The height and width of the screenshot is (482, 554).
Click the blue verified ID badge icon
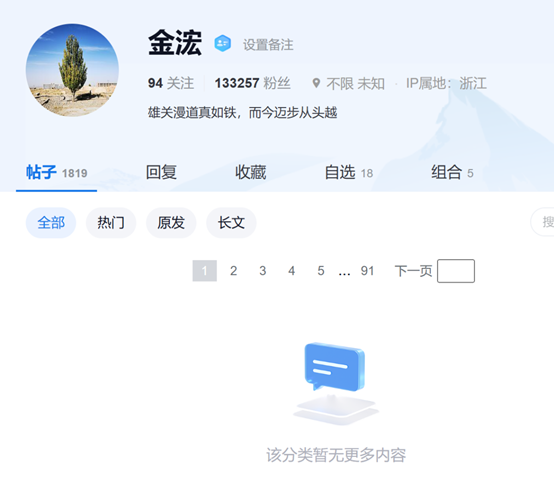pos(223,43)
